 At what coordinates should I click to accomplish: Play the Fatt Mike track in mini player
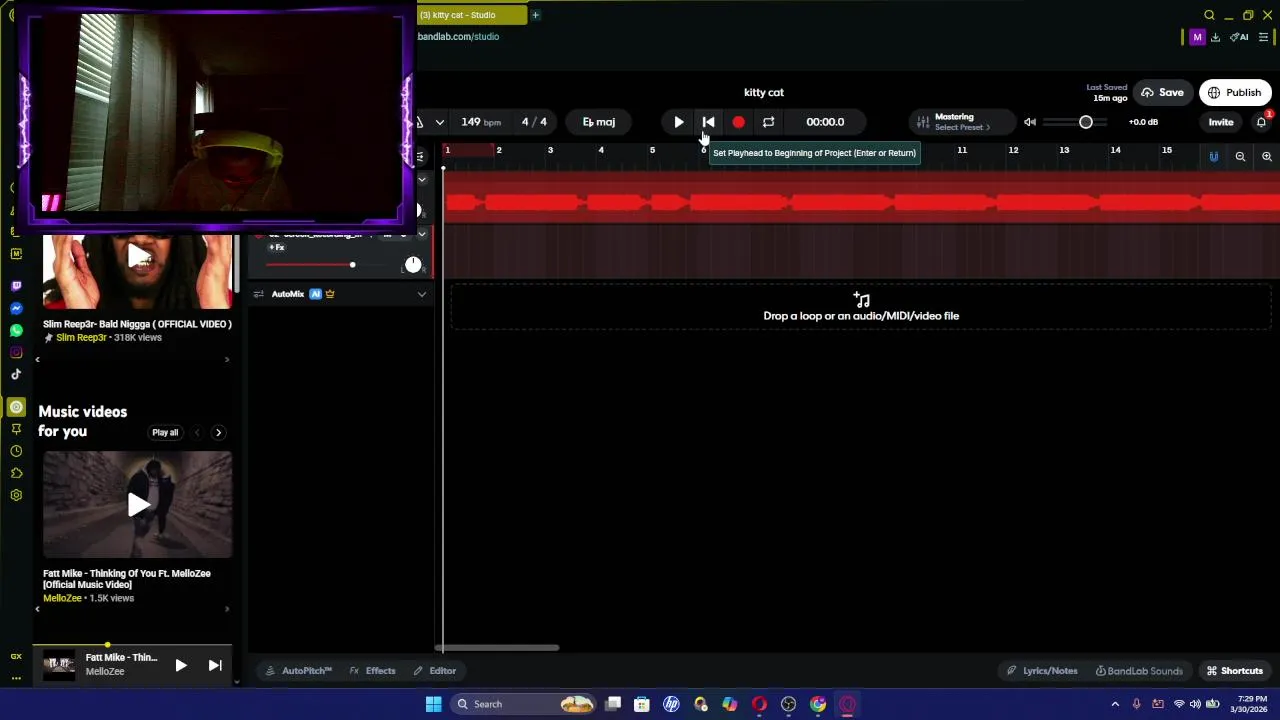pyautogui.click(x=181, y=665)
